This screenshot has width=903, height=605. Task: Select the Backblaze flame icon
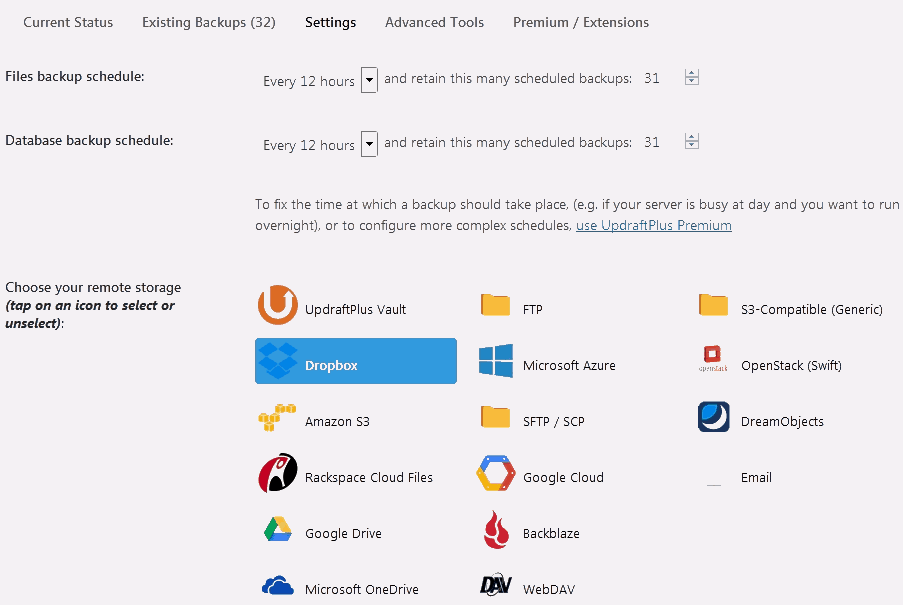(496, 529)
